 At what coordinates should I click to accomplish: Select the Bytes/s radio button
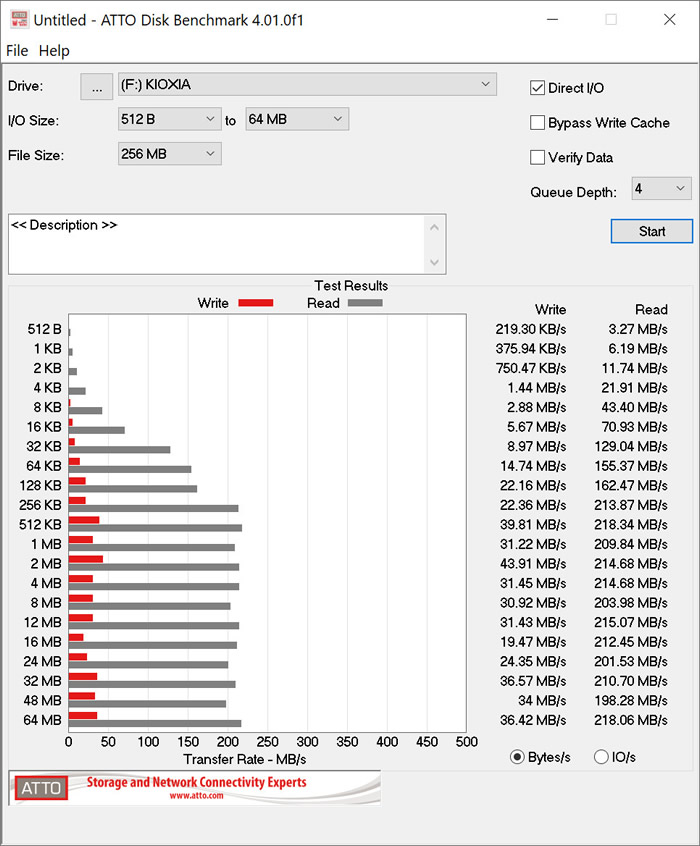pos(517,757)
